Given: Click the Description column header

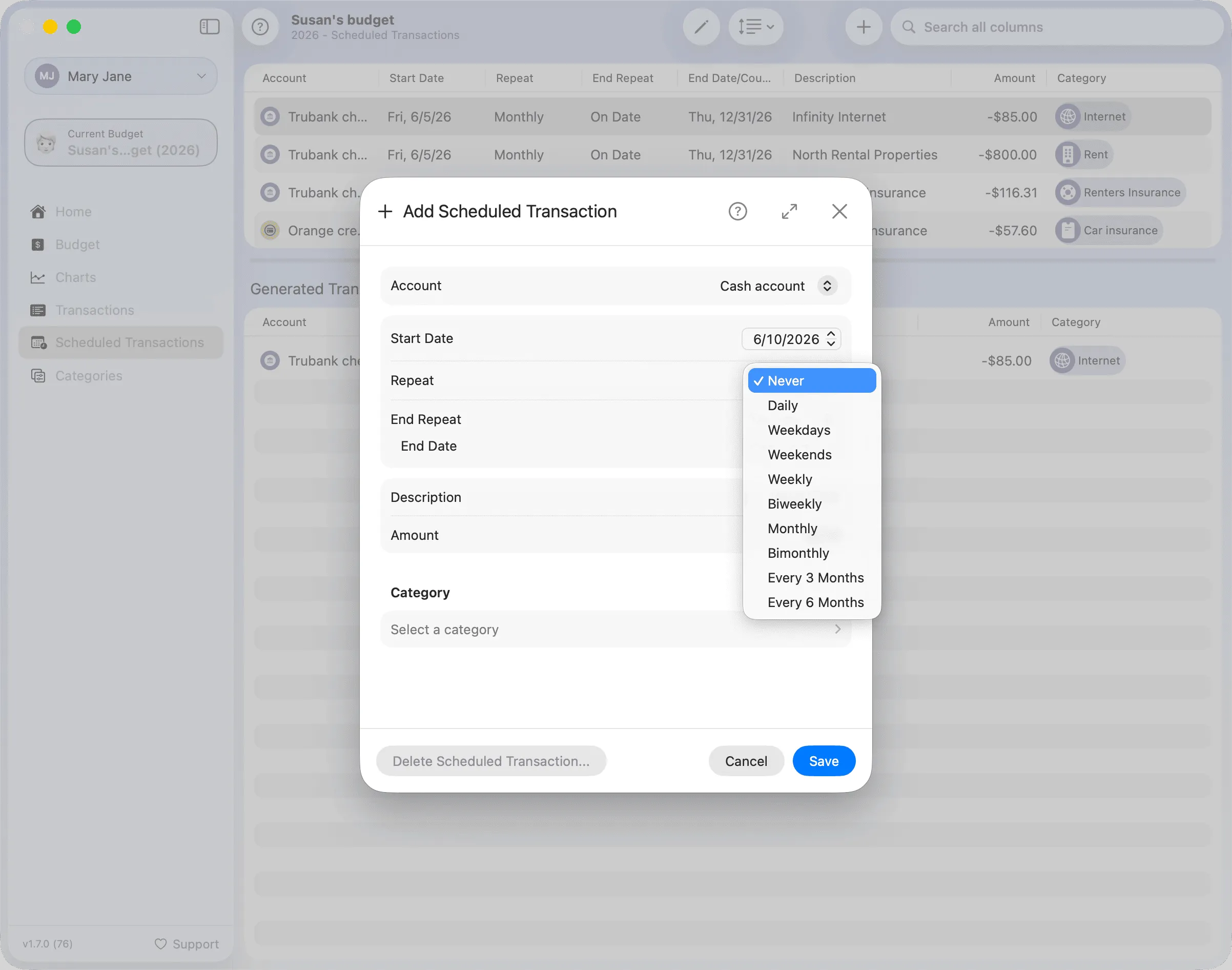Looking at the screenshot, I should coord(825,78).
